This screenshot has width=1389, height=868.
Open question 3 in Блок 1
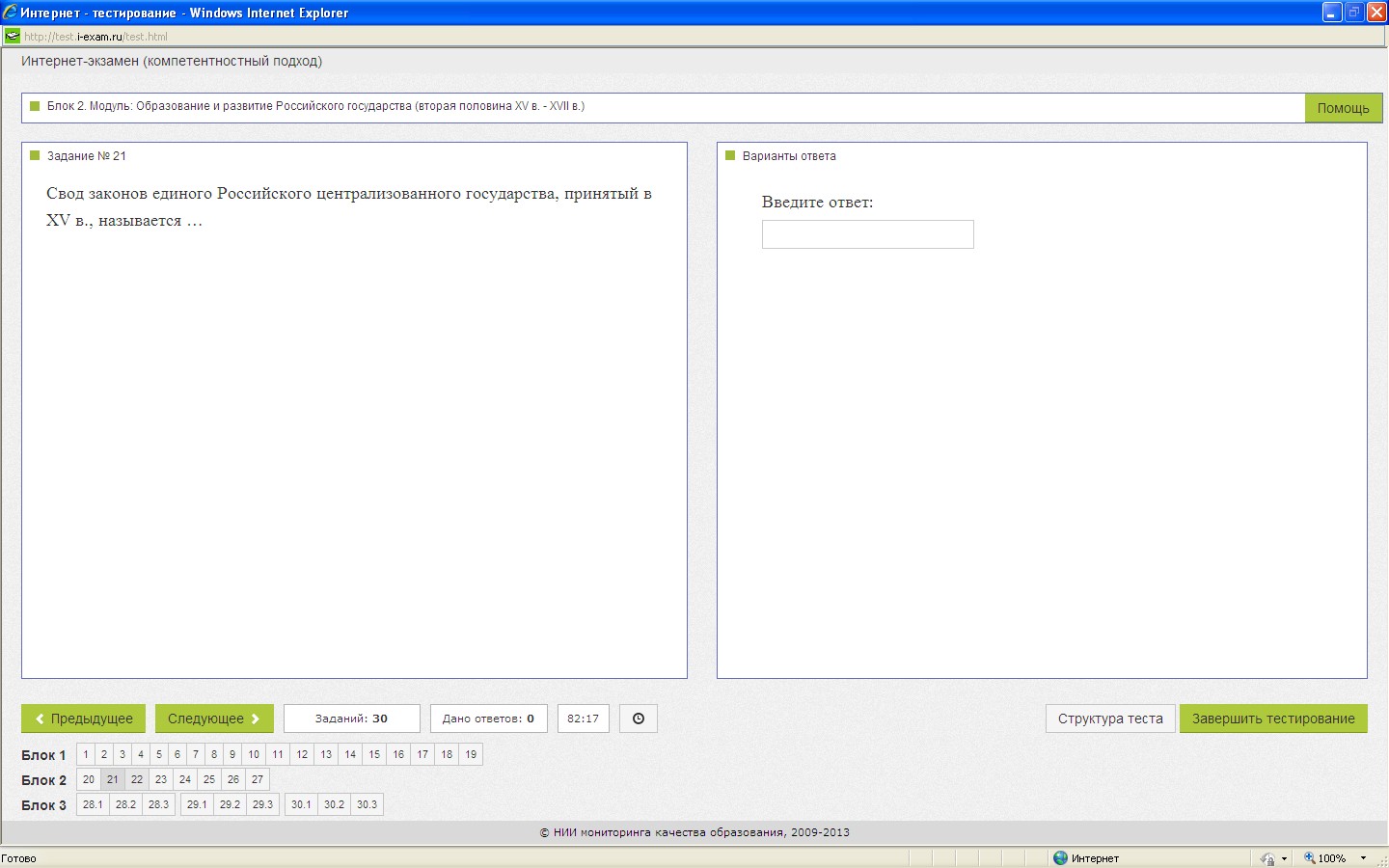(123, 754)
